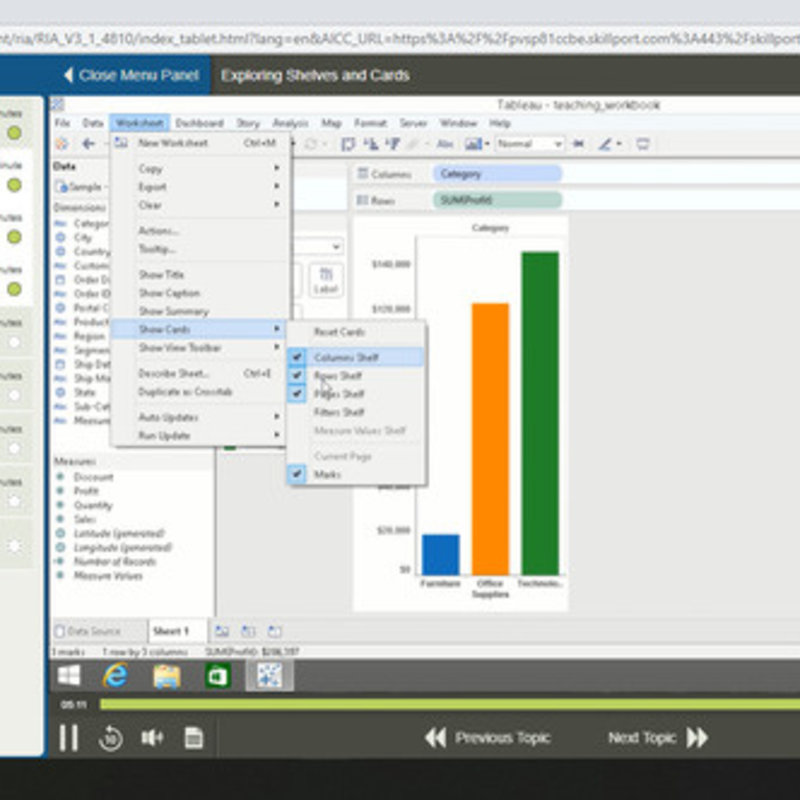Image resolution: width=800 pixels, height=800 pixels.
Task: Click the SUM(Profit) pill on Rows
Action: (497, 200)
